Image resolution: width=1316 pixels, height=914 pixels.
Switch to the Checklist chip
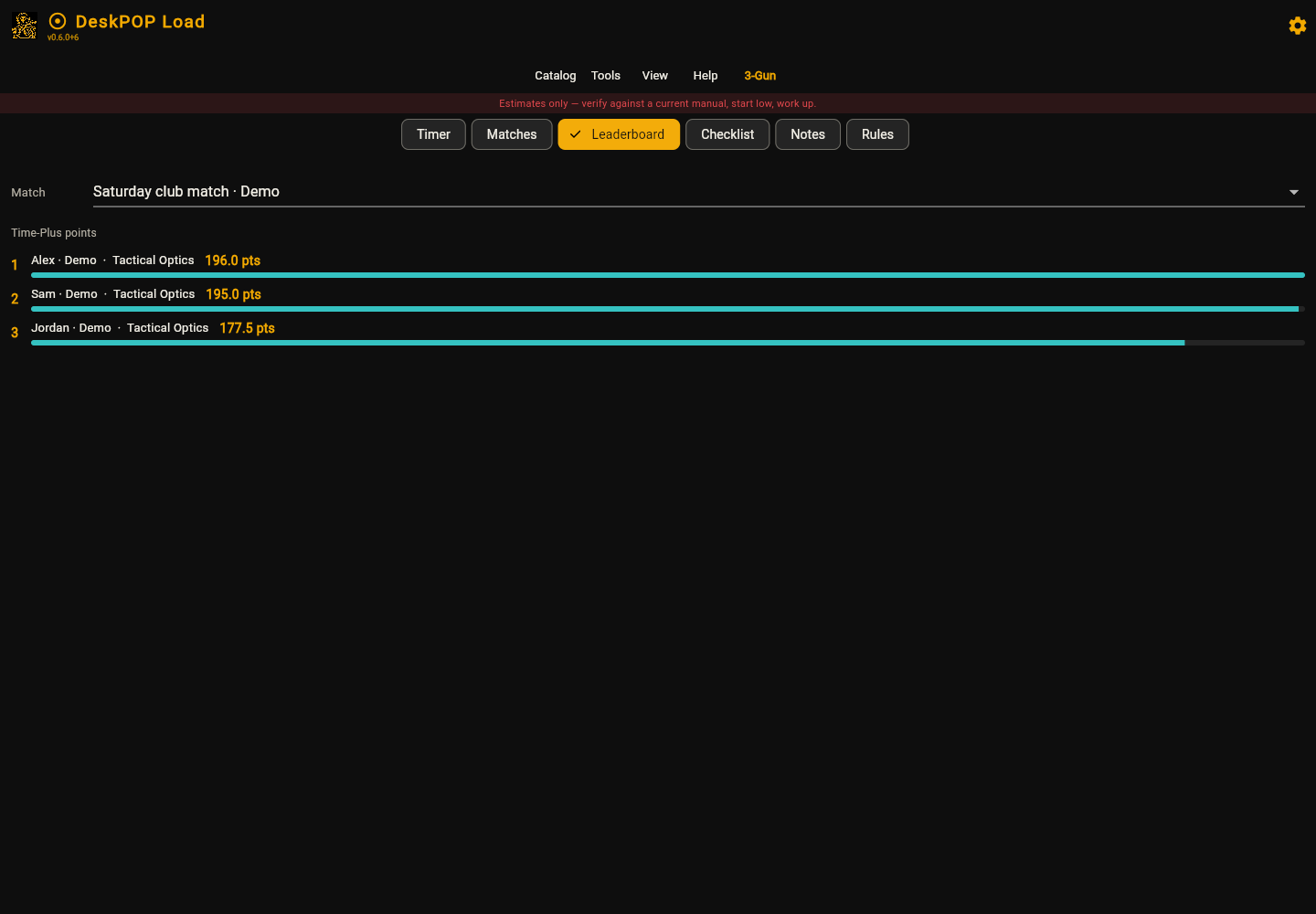pyautogui.click(x=727, y=134)
